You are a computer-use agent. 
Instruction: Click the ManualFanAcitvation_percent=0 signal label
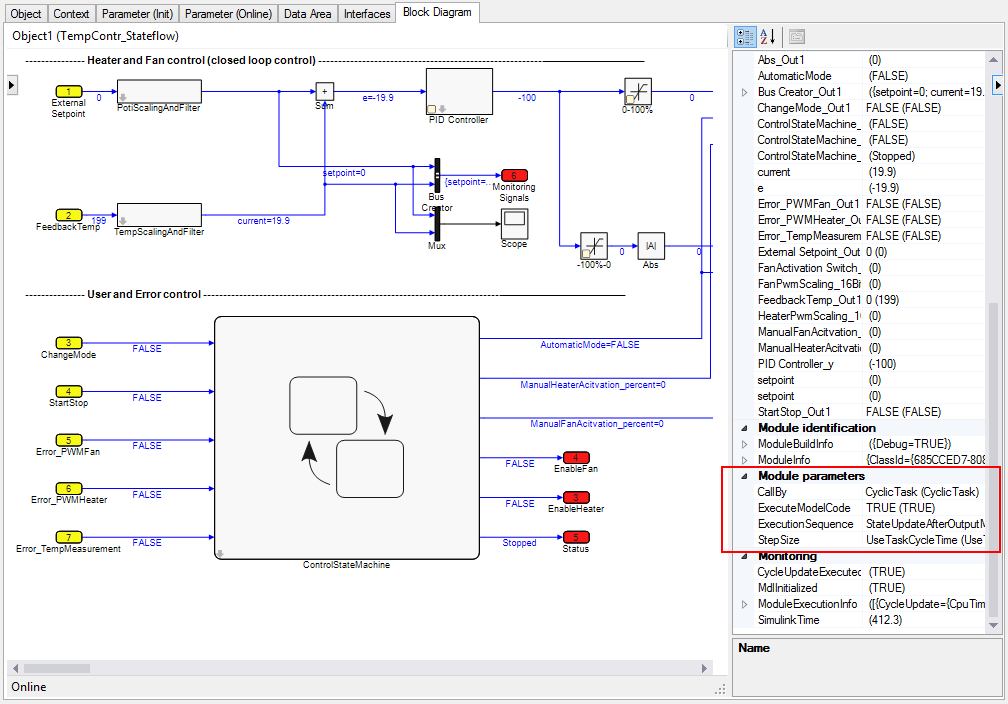pyautogui.click(x=597, y=424)
